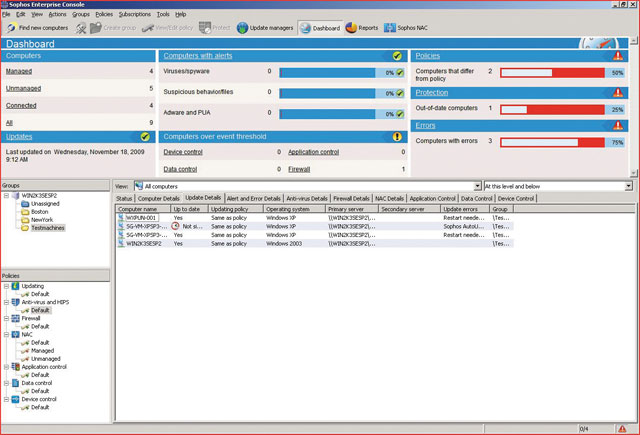
Task: Click the Firewall event threshold link
Action: [299, 169]
